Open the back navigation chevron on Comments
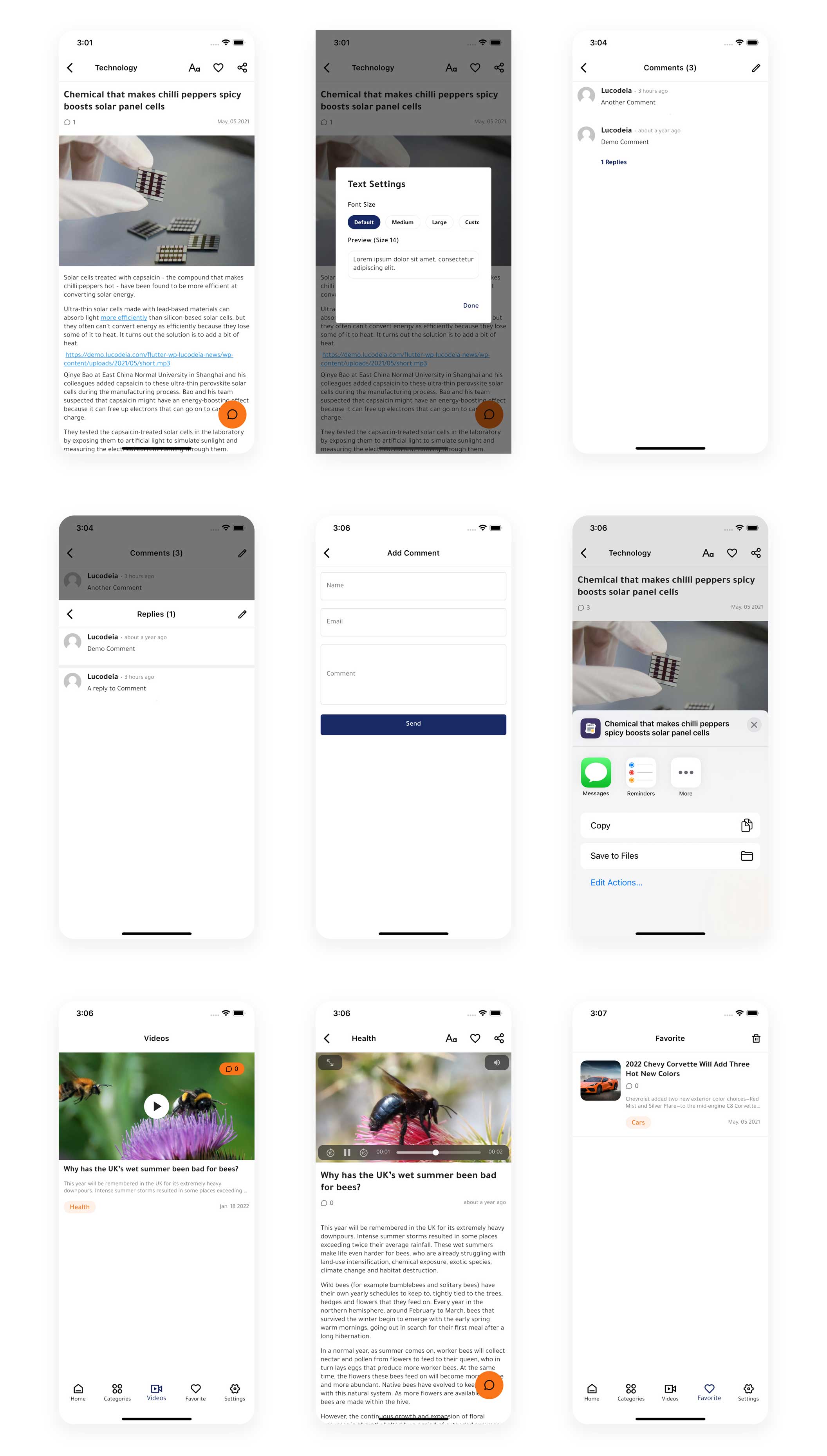The height and width of the screenshot is (1456, 827). coord(591,68)
